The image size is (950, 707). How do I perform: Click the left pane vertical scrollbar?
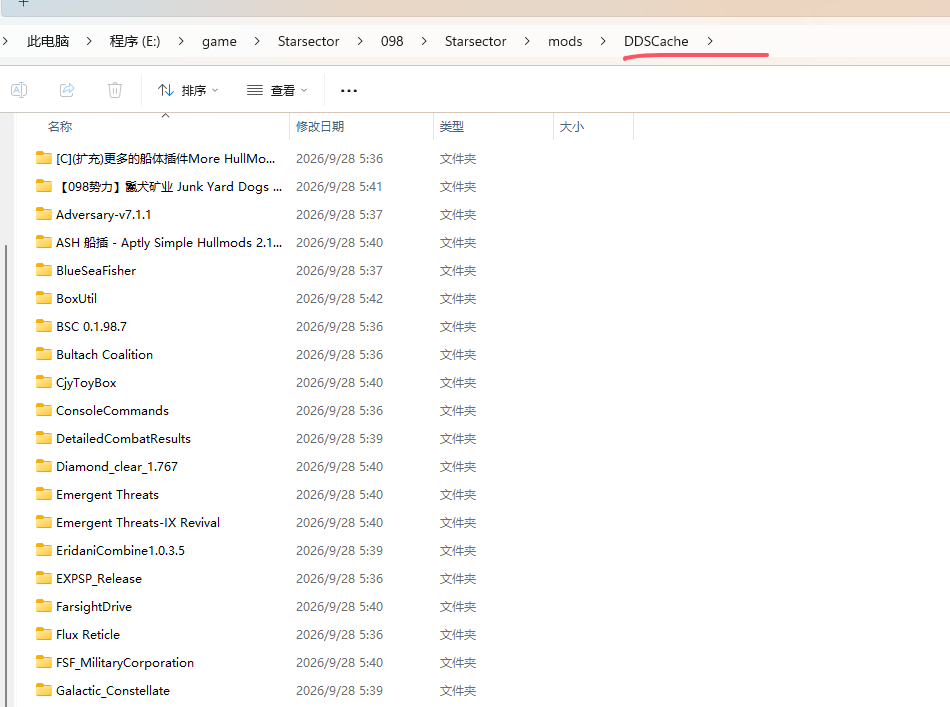point(6,476)
